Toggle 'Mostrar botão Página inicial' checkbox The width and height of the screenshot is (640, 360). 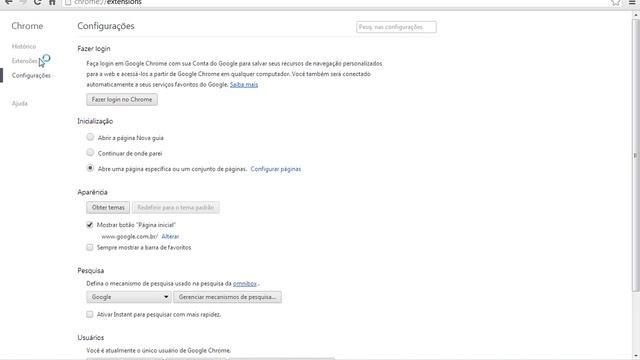(x=90, y=225)
